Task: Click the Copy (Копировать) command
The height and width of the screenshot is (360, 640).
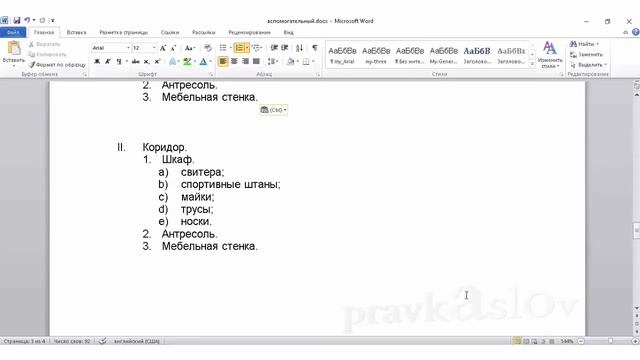Action: (x=47, y=54)
